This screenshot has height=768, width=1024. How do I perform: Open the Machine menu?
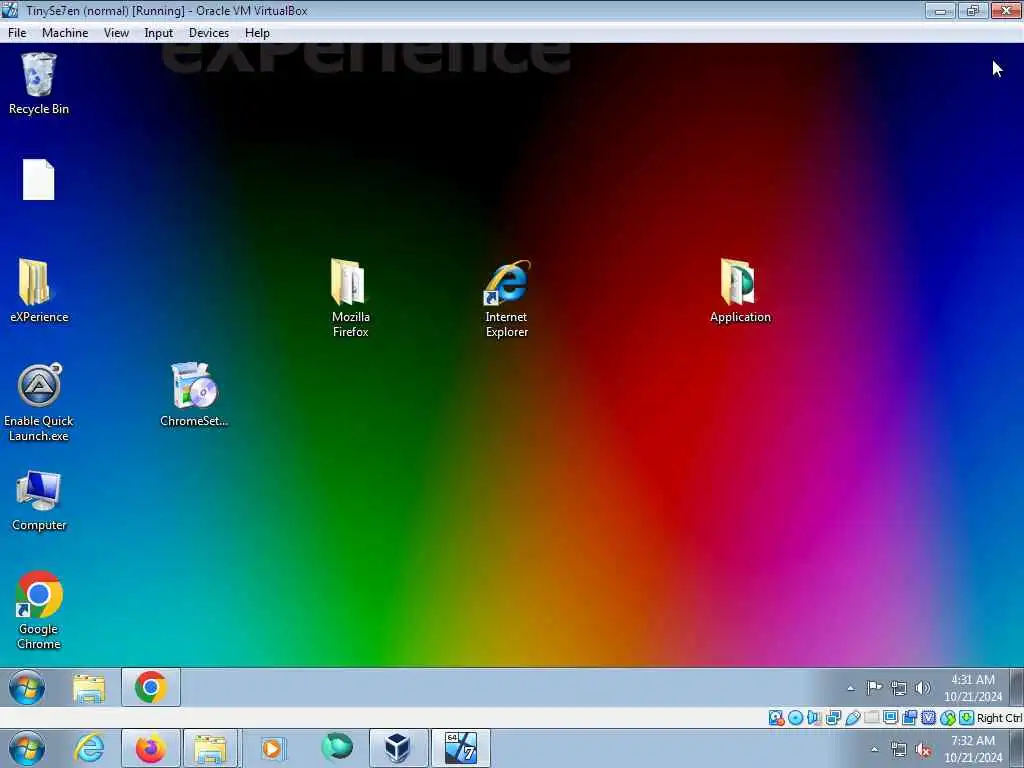click(x=65, y=33)
